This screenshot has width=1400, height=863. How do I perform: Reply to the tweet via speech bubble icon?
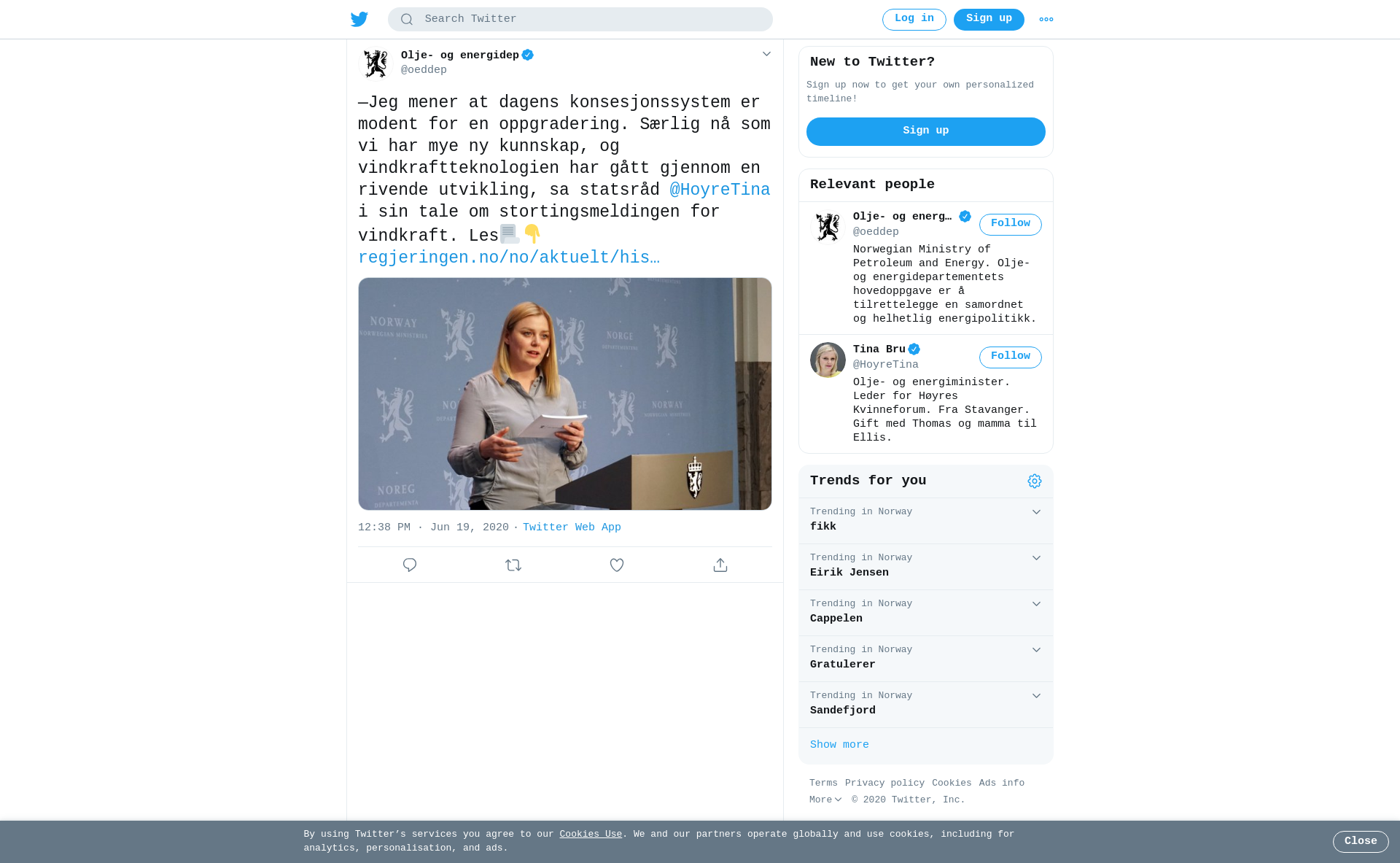point(410,565)
